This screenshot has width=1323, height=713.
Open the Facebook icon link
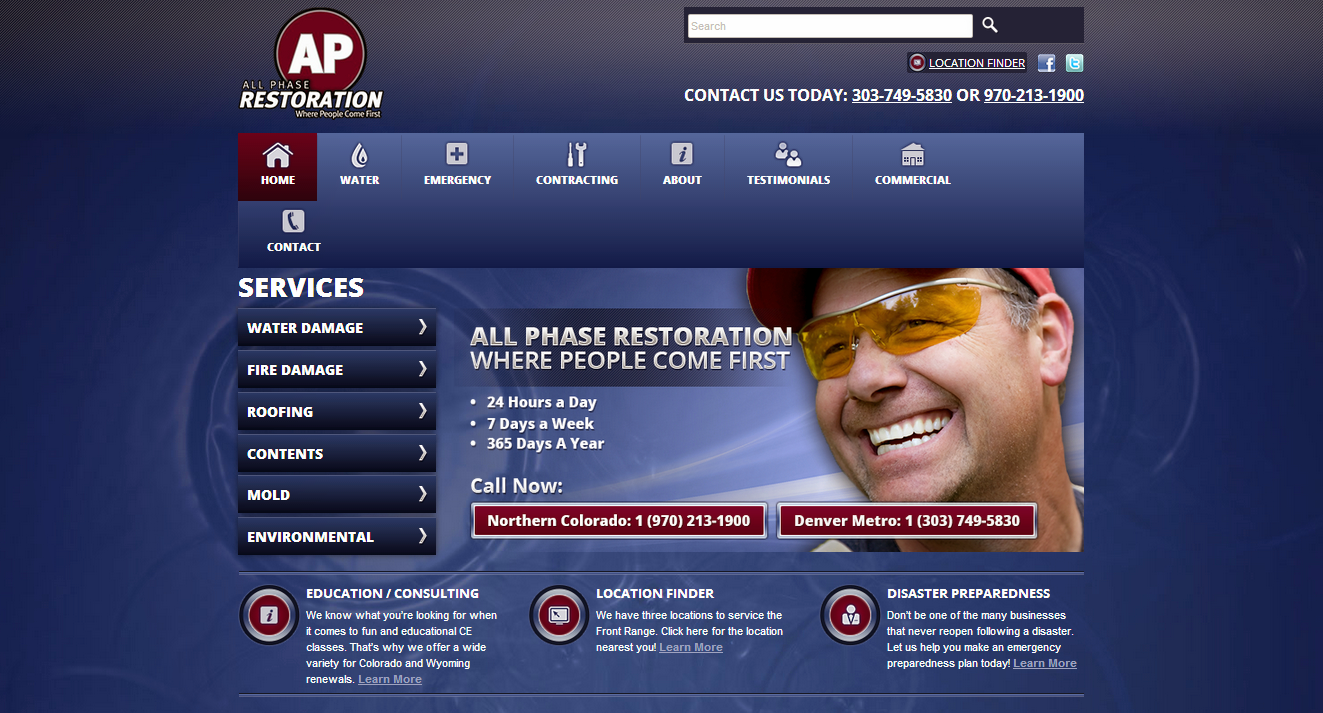tap(1046, 63)
